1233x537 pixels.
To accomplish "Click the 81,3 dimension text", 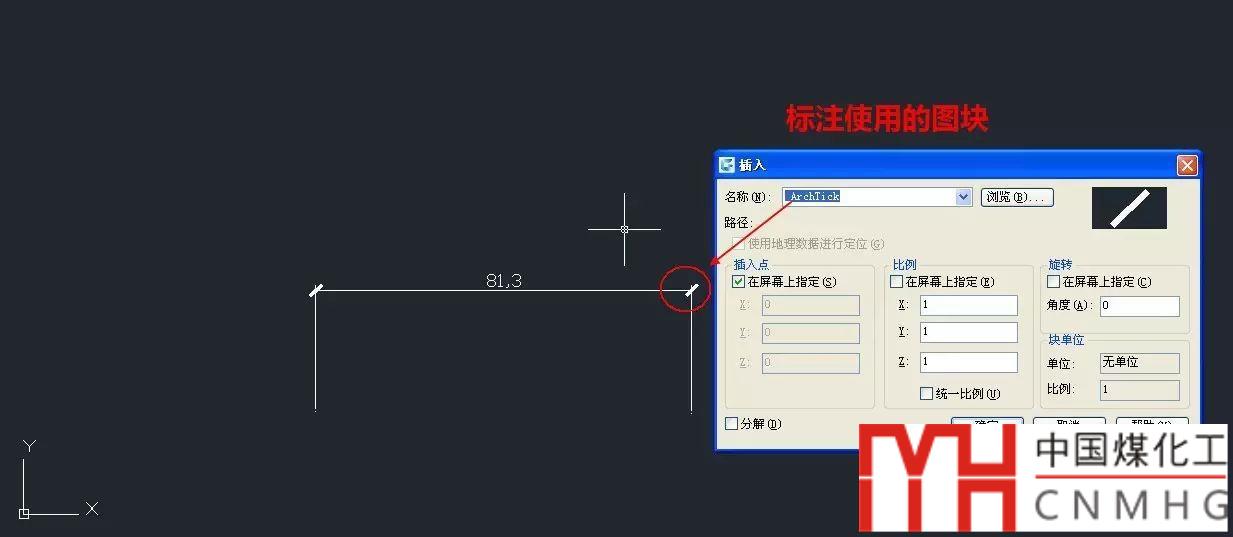I will point(504,281).
